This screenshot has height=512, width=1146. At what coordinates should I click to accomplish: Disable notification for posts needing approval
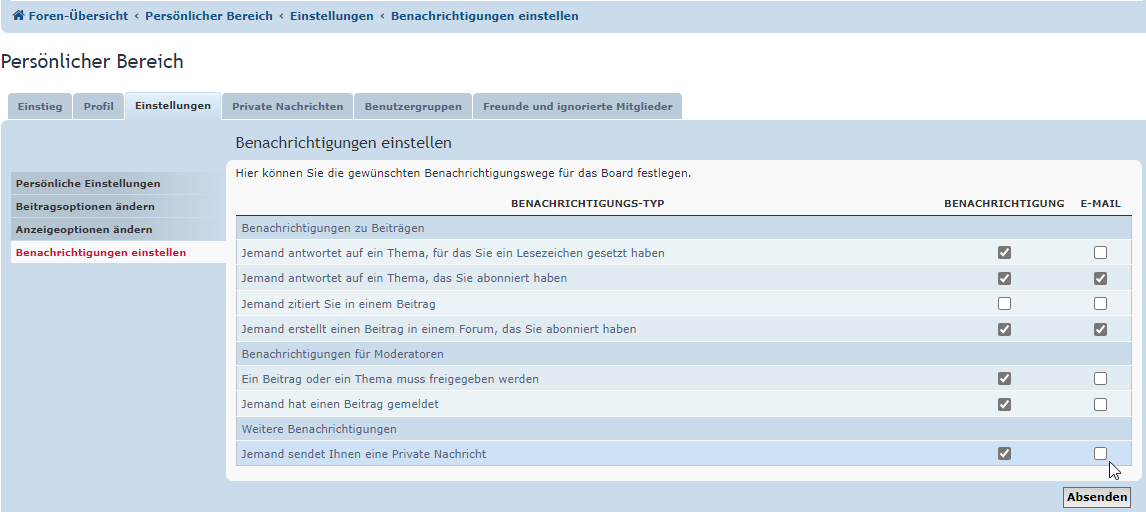(1004, 379)
